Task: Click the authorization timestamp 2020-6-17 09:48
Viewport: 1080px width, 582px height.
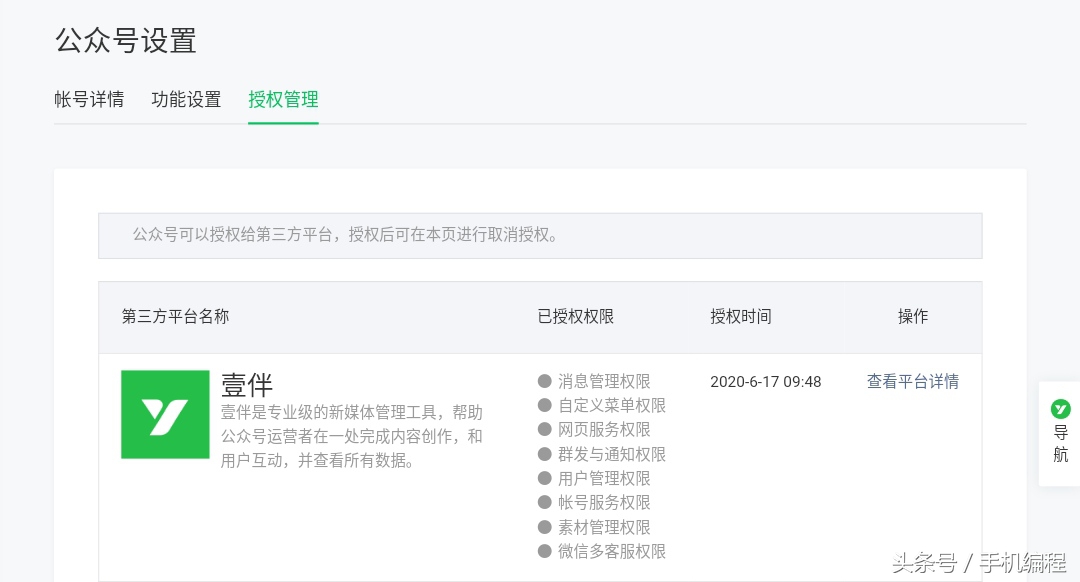Action: pos(766,381)
